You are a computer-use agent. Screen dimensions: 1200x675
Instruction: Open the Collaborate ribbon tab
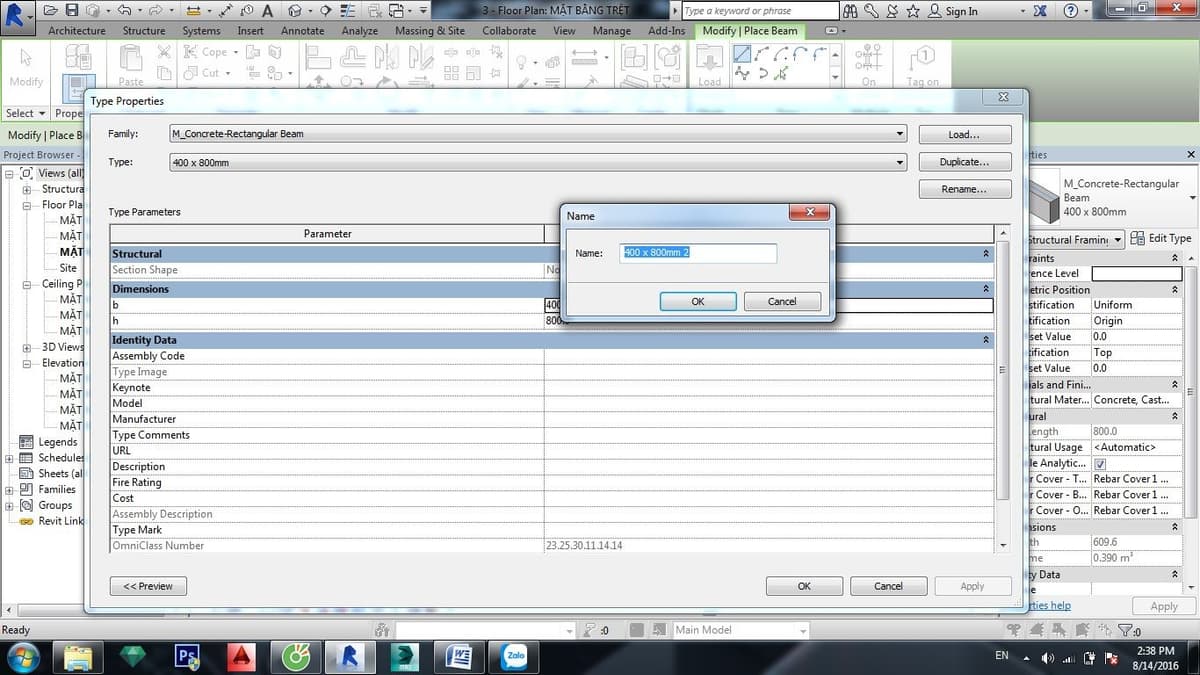pyautogui.click(x=509, y=31)
